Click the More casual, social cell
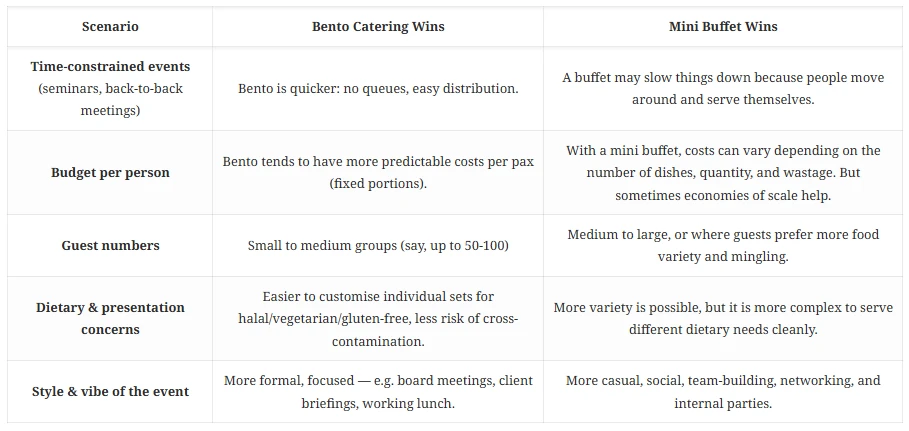The height and width of the screenshot is (431, 909). (722, 391)
